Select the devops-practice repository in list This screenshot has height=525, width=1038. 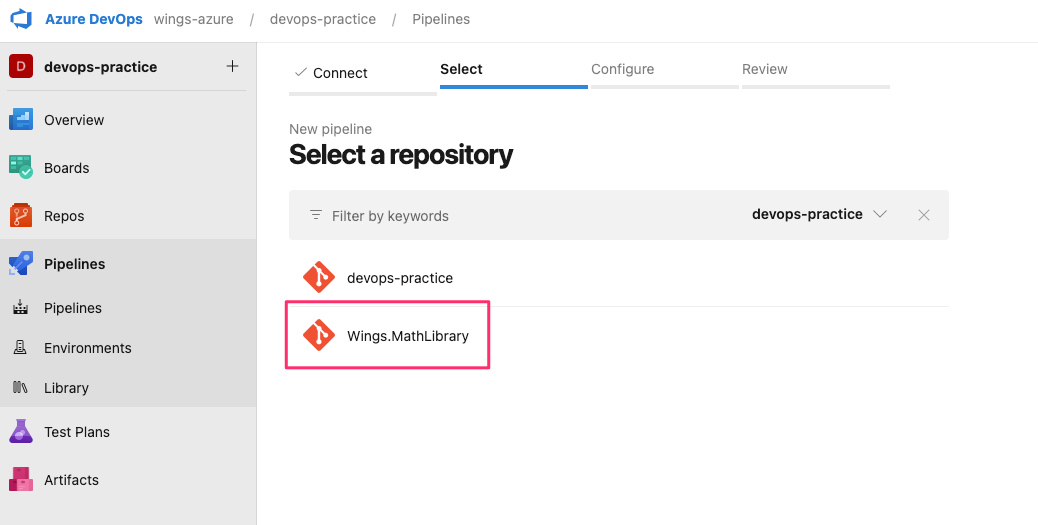399,278
